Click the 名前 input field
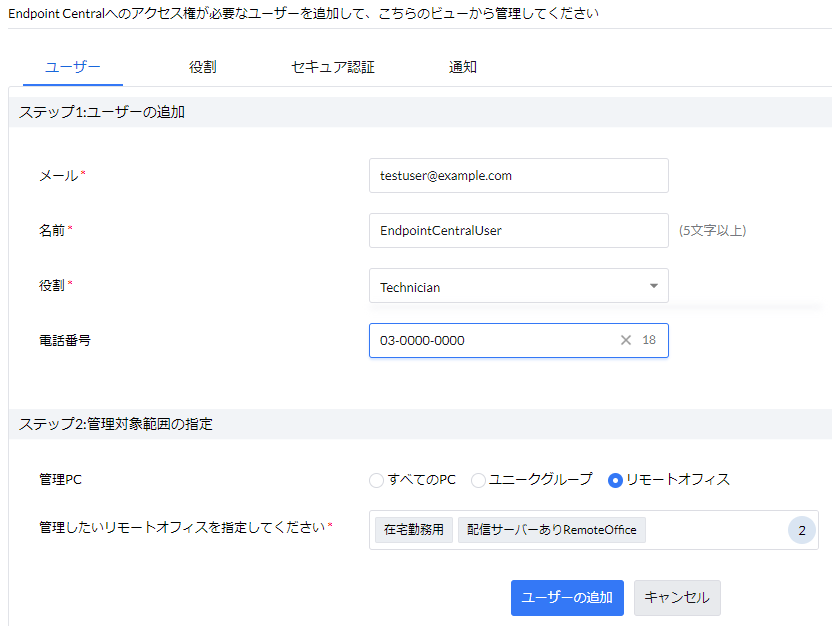 click(518, 230)
